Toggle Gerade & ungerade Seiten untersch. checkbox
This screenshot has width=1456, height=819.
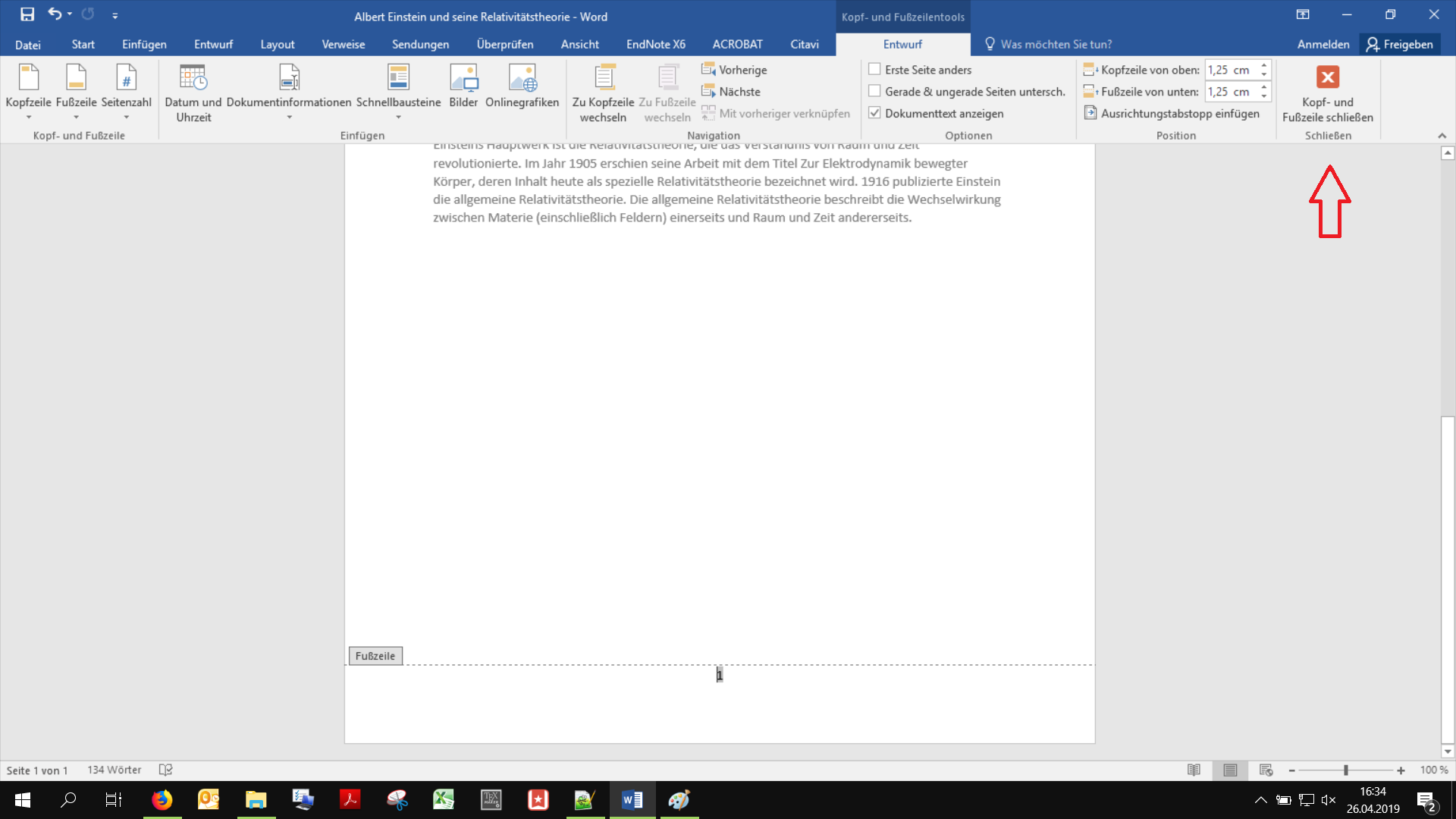[x=874, y=92]
